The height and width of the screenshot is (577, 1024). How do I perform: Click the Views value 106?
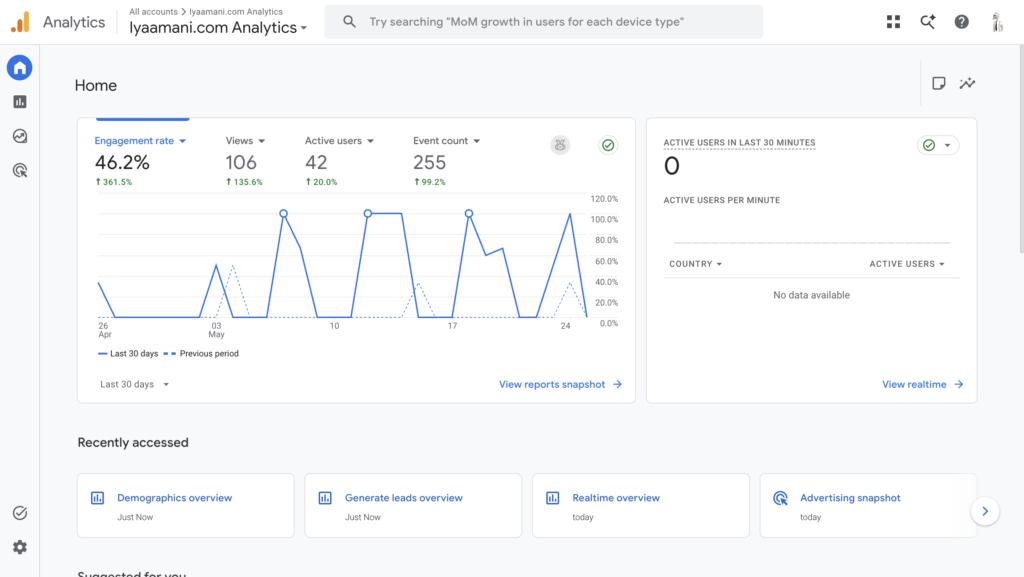(x=241, y=162)
